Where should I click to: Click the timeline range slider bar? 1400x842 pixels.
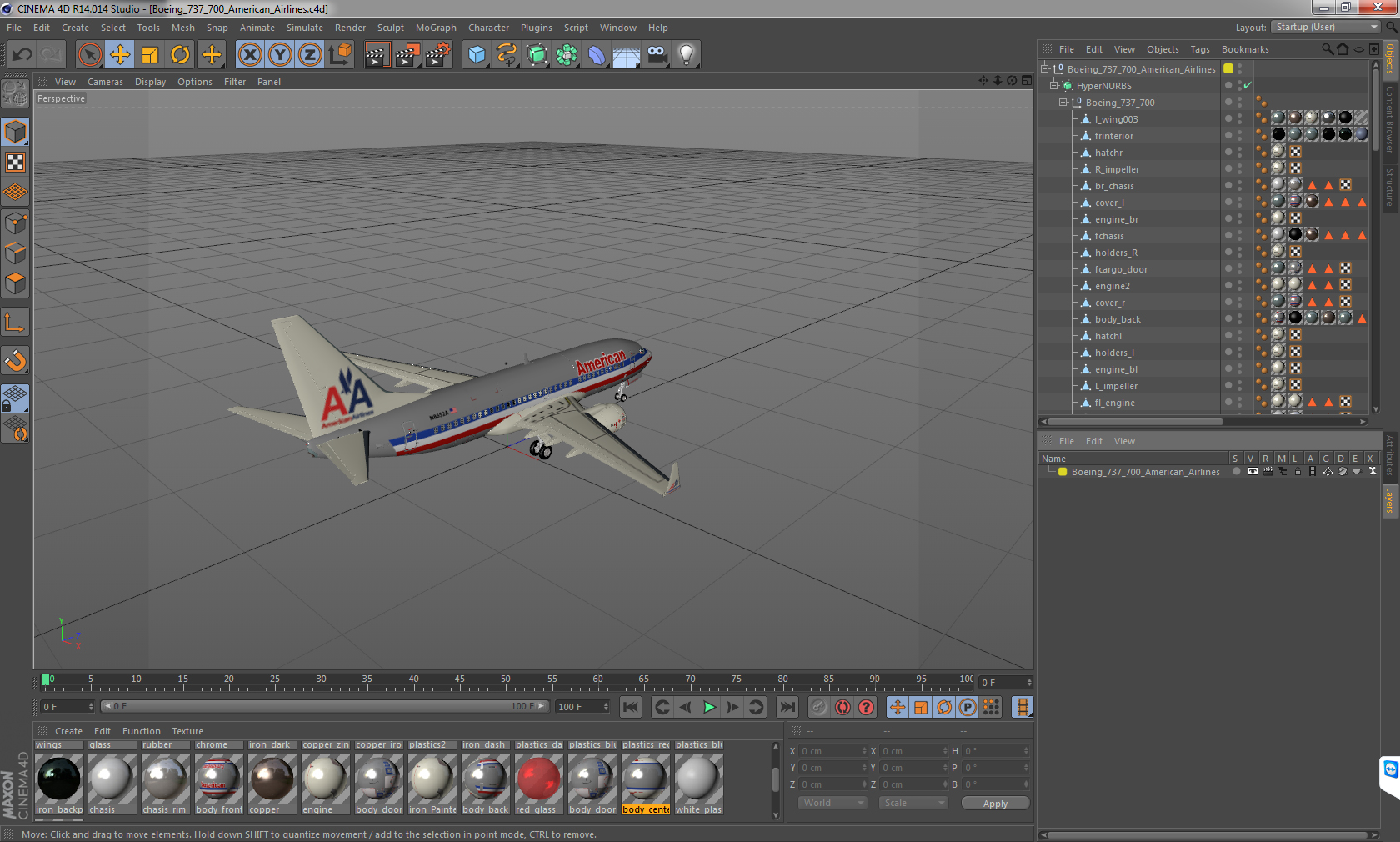(325, 706)
